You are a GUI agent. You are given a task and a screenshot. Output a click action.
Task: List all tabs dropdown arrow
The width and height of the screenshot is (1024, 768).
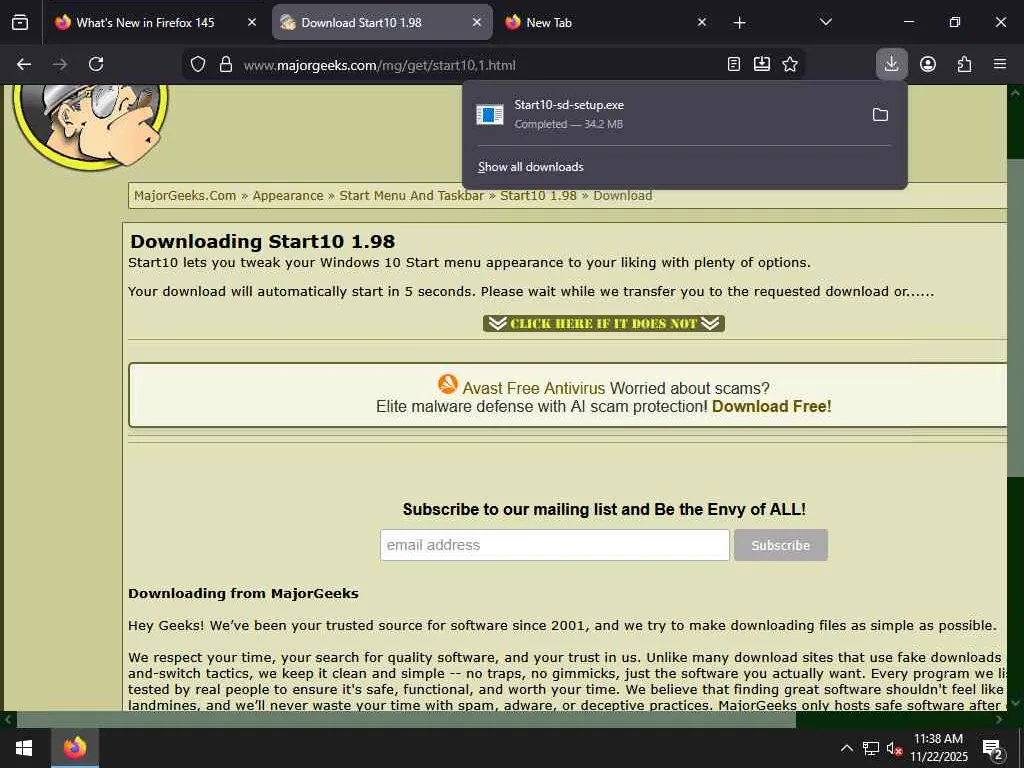tap(825, 22)
